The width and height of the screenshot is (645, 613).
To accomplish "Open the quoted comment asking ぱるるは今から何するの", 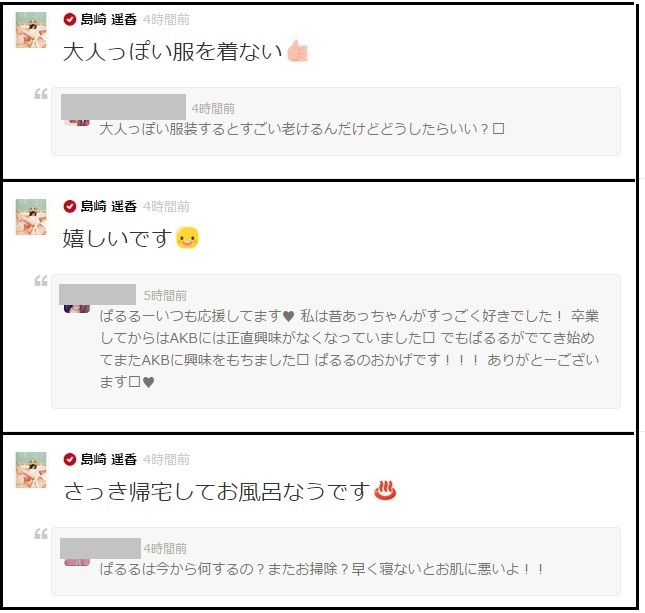I will point(336,561).
